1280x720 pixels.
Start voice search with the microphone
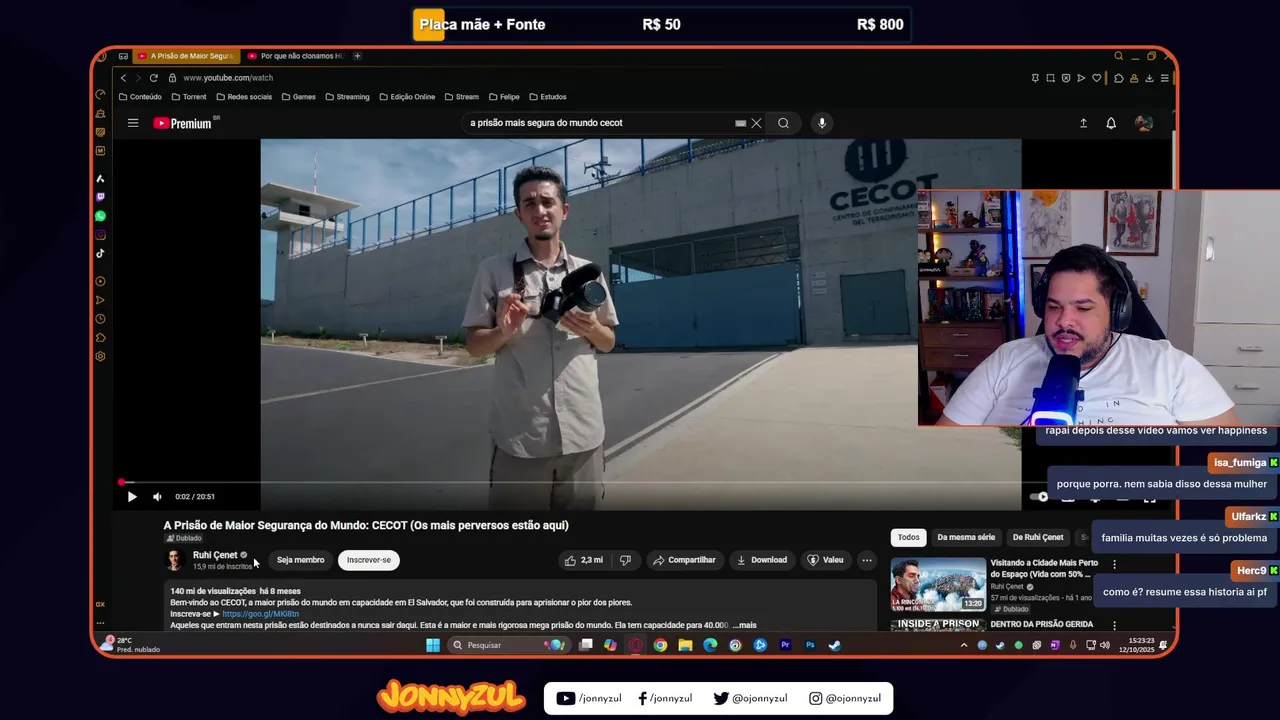[x=822, y=123]
